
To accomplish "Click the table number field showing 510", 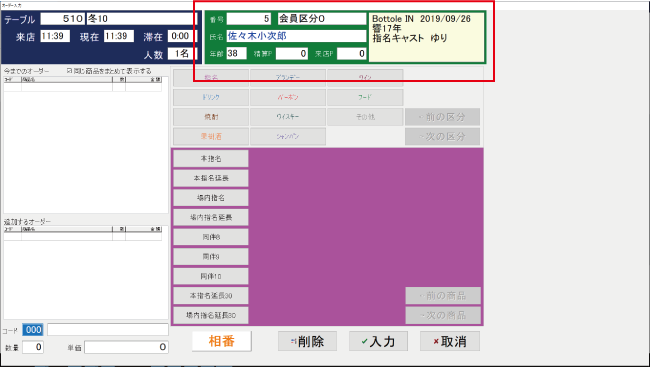I will point(63,19).
